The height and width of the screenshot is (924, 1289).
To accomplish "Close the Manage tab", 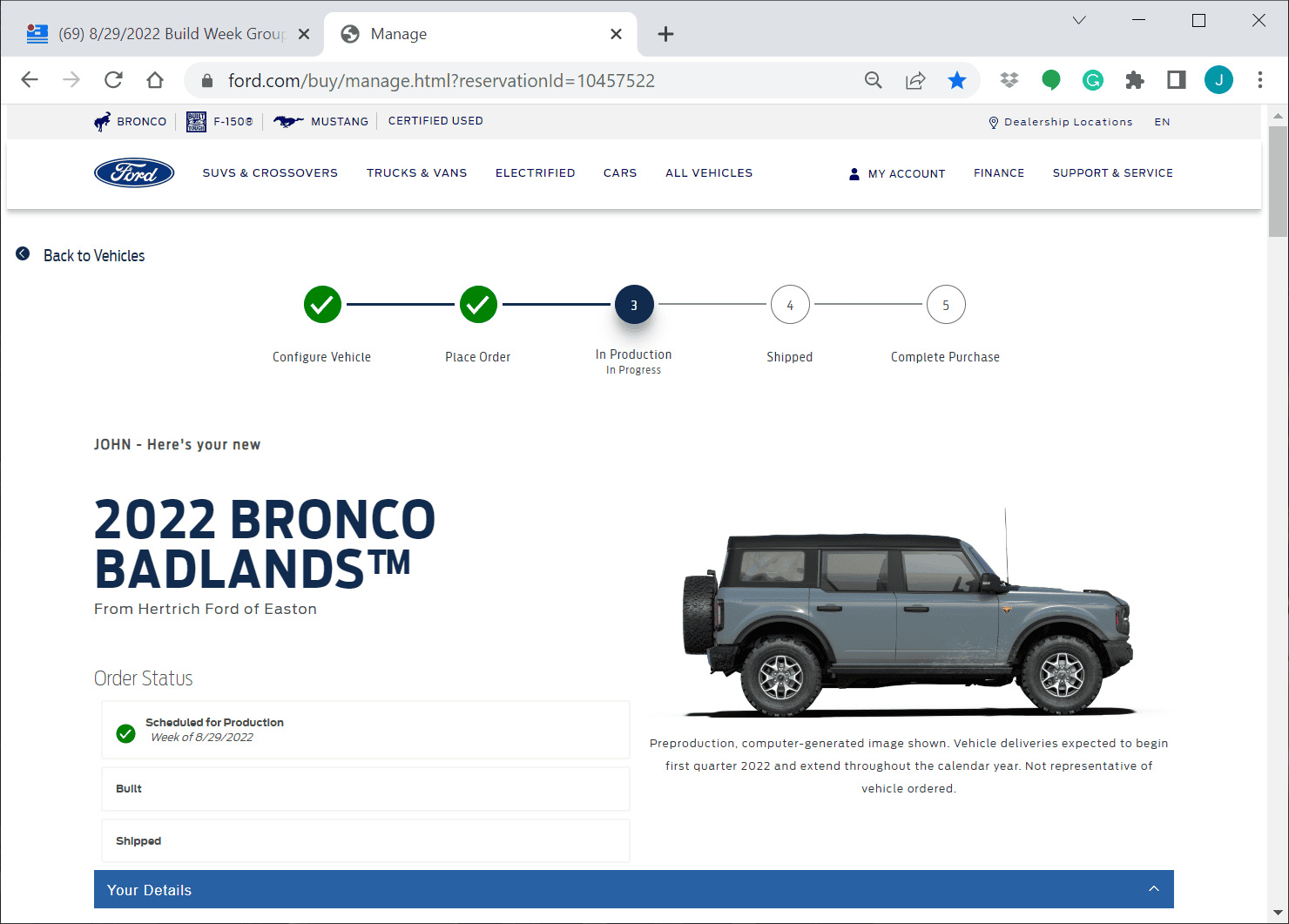I will tap(616, 34).
